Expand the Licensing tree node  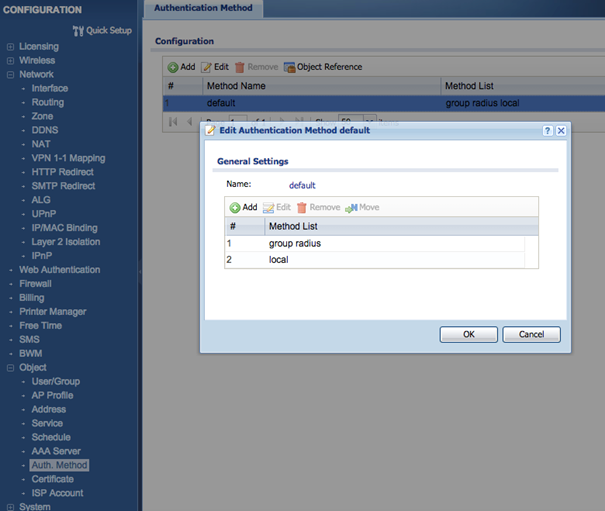[10, 47]
